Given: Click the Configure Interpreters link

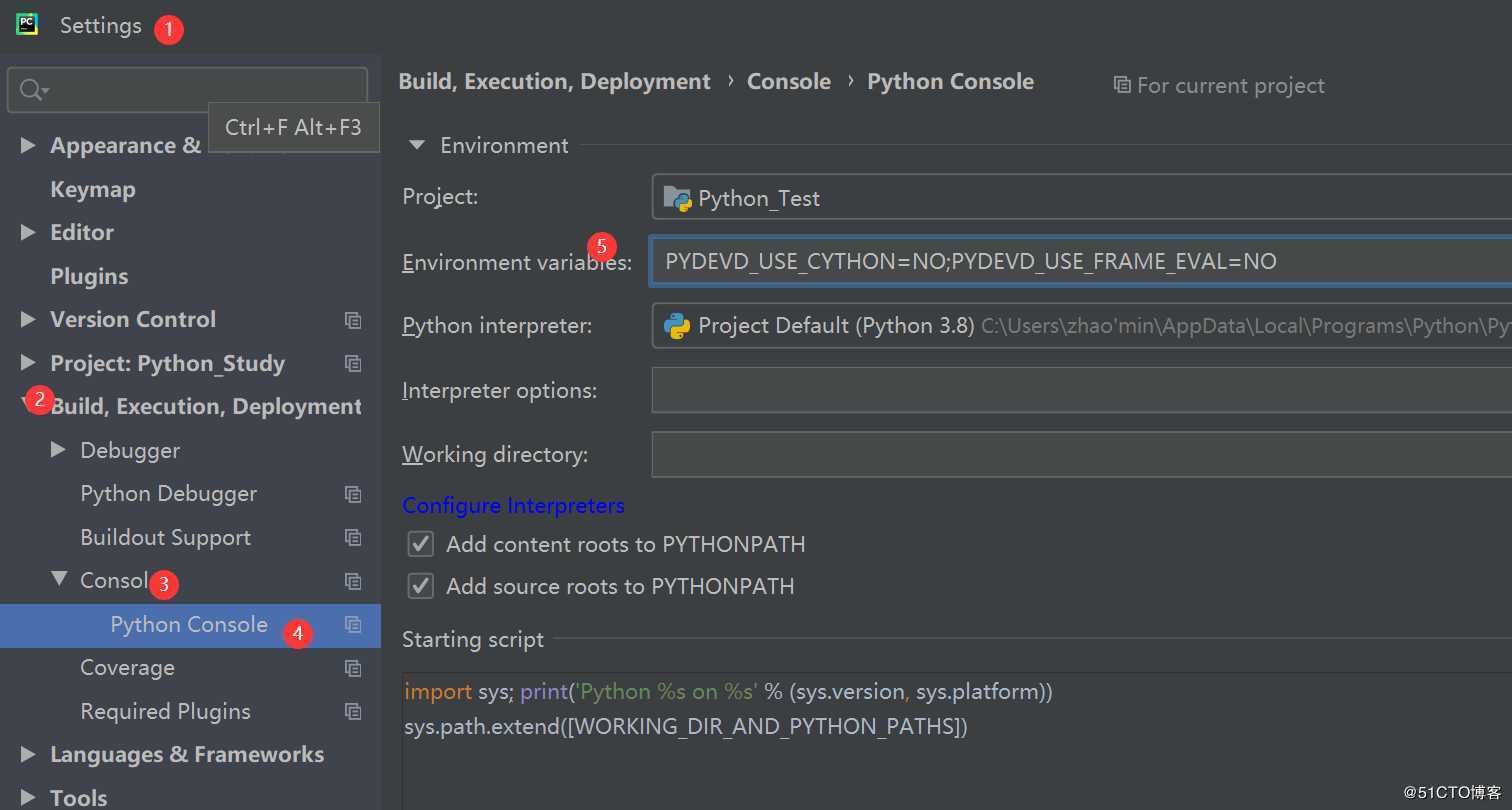Looking at the screenshot, I should [514, 505].
